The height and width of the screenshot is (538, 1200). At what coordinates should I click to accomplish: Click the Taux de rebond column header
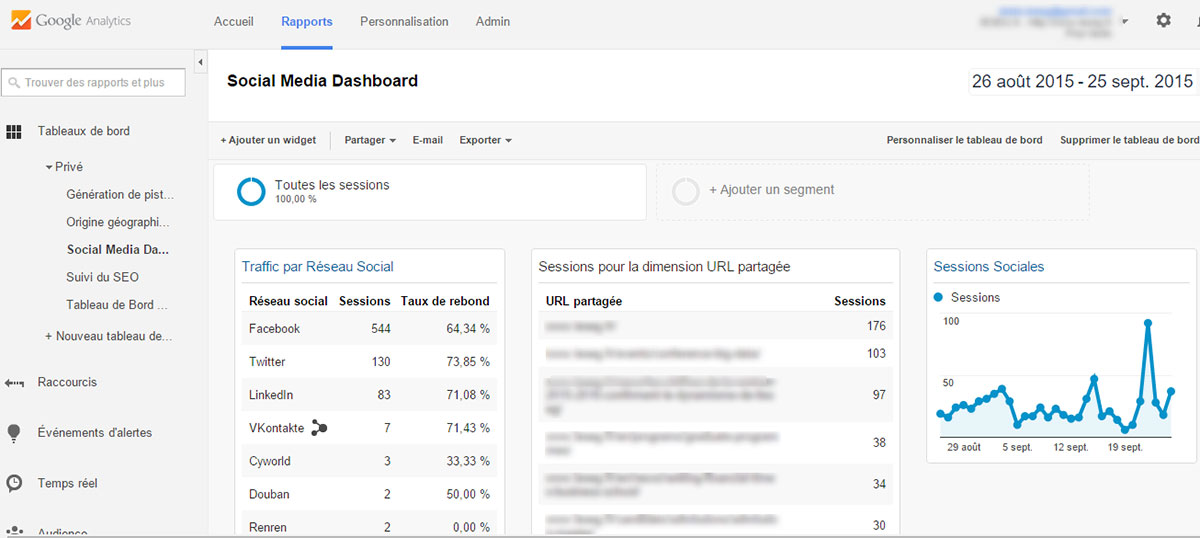tap(445, 301)
